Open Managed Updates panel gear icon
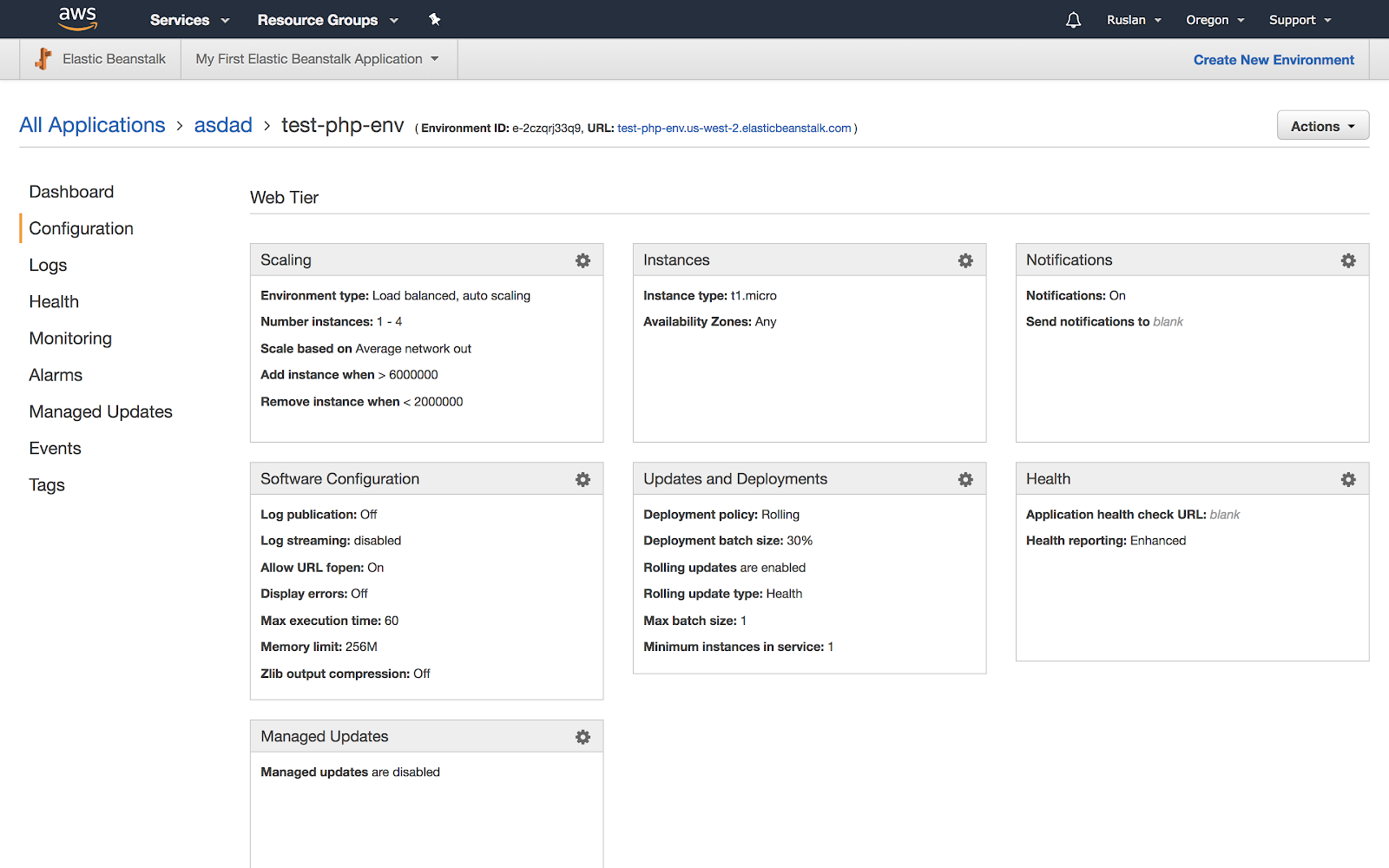The image size is (1389, 868). click(x=583, y=737)
